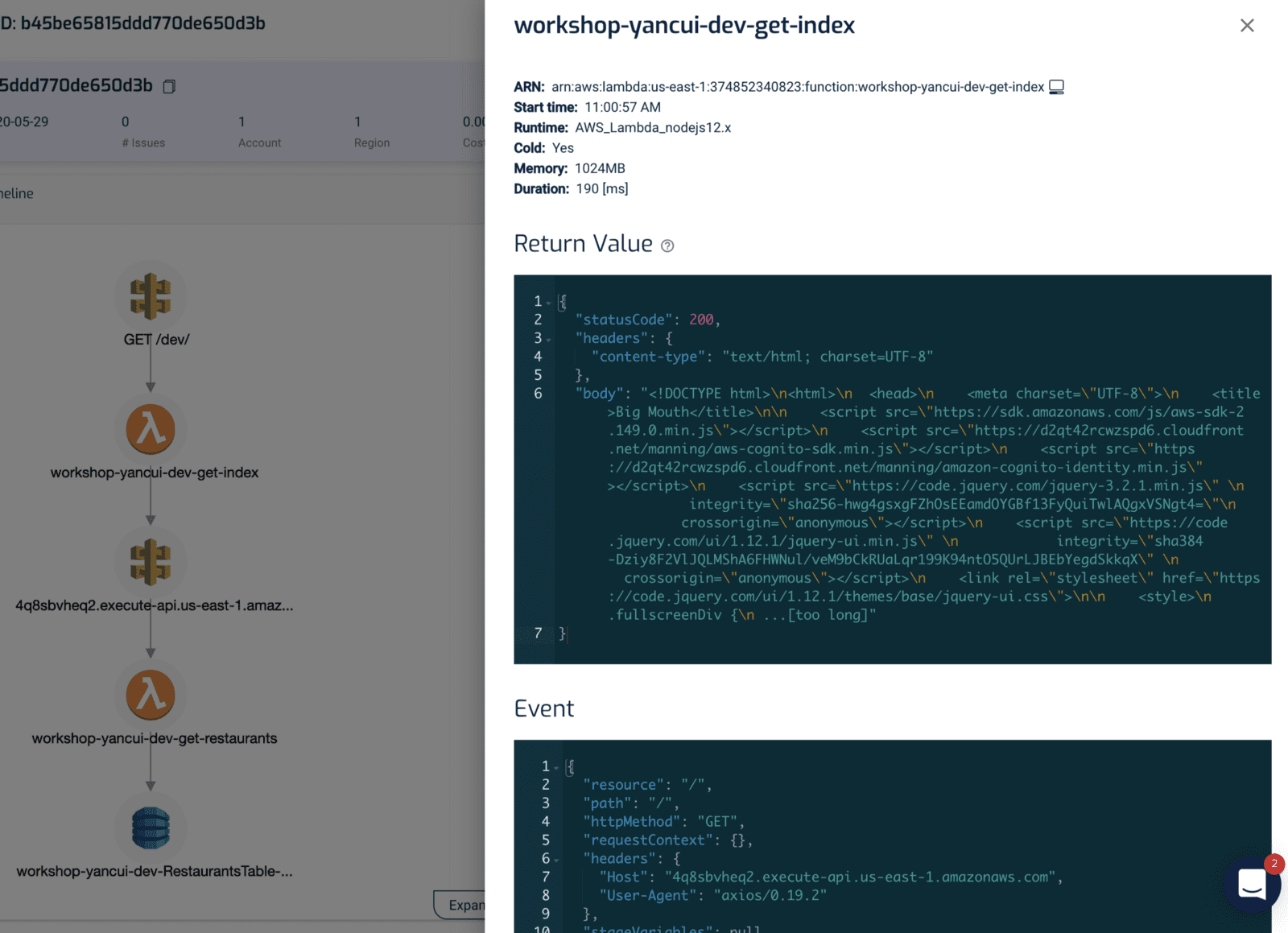
Task: Click the panel title workshop-yancui-dev-get-index
Action: click(684, 26)
